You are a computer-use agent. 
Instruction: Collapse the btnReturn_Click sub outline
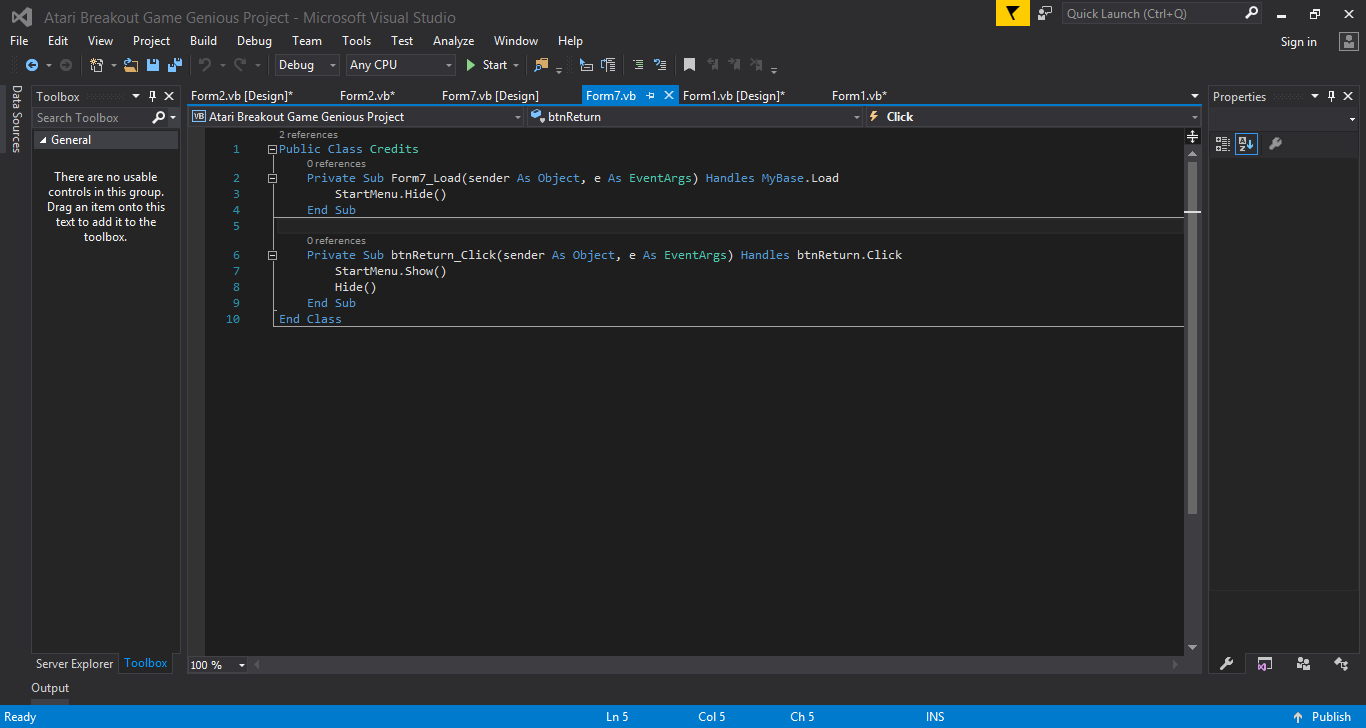[272, 255]
